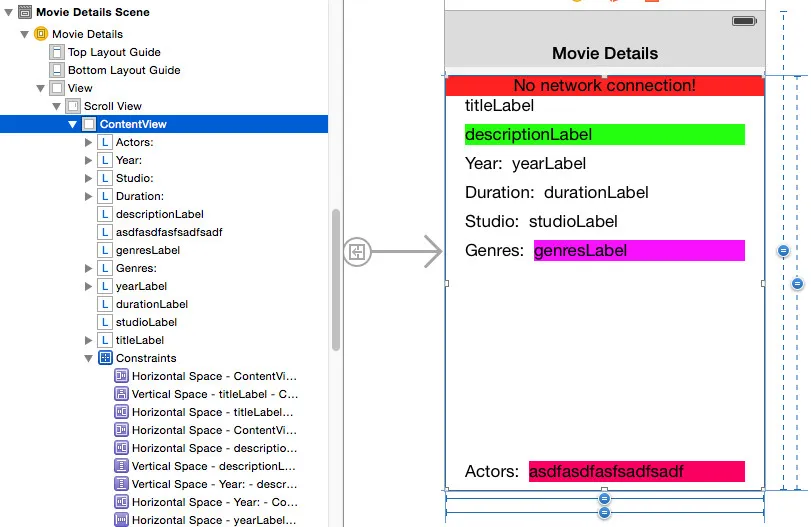This screenshot has height=527, width=811.
Task: Click the Movie Details Scene storyboard icon
Action: (25, 12)
